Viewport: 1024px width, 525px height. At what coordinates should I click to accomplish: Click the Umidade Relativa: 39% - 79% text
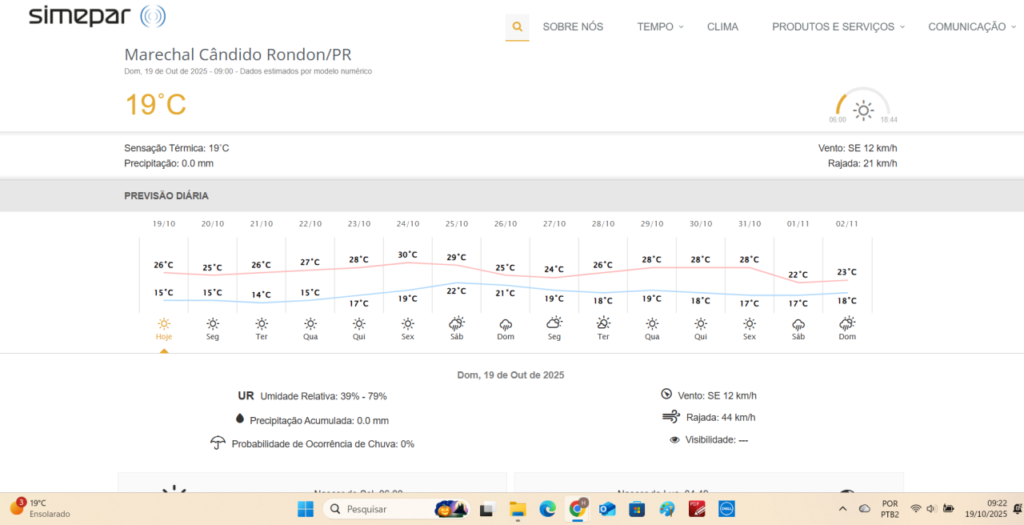323,396
